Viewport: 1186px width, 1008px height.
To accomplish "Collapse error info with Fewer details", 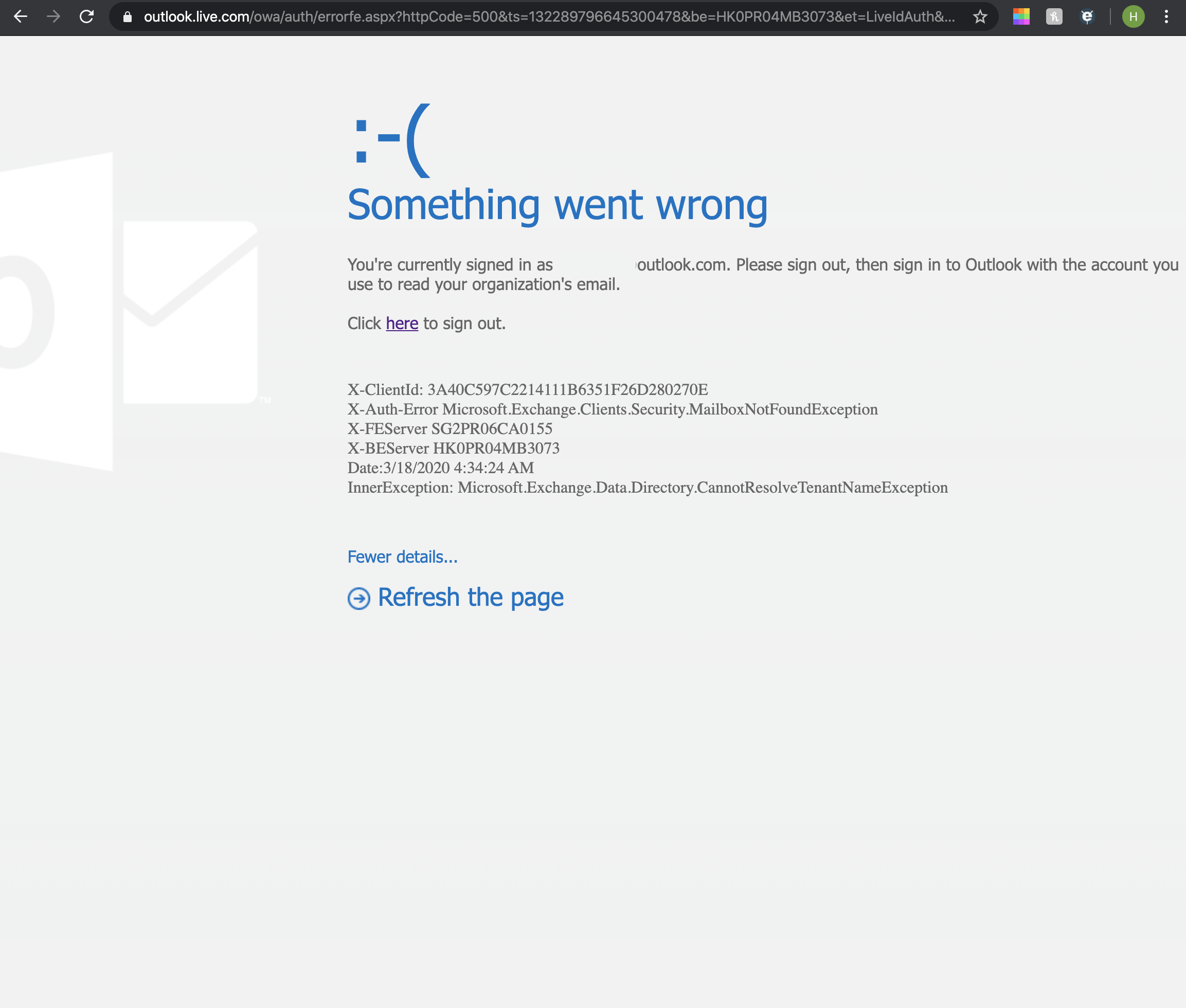I will point(402,556).
